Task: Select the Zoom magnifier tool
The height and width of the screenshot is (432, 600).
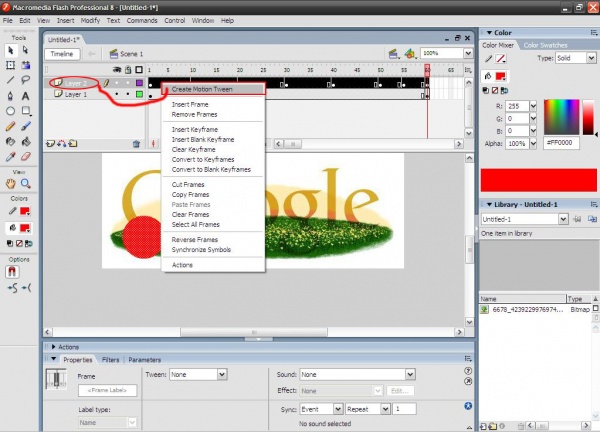Action: click(26, 184)
